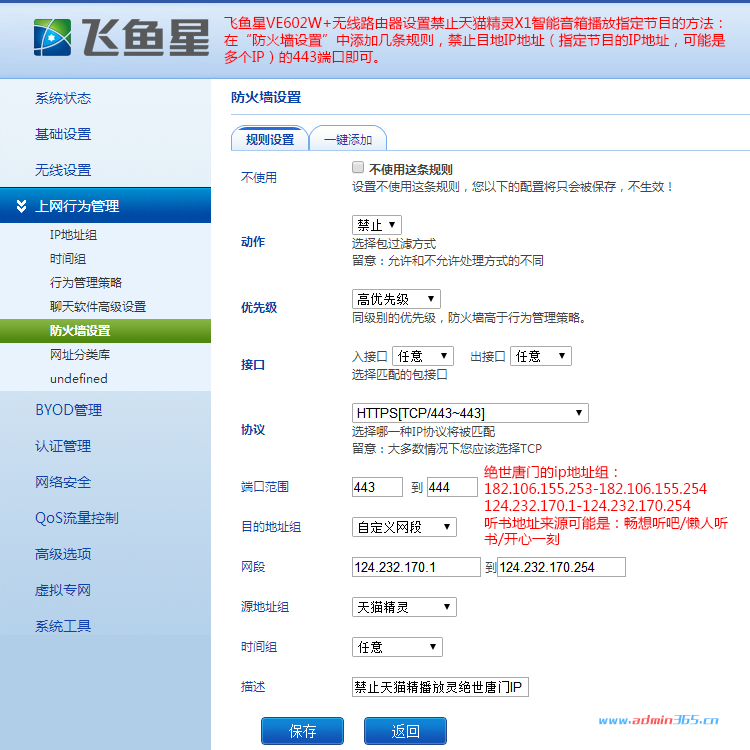The height and width of the screenshot is (750, 750).
Task: Open 上网行为管理 menu section
Action: point(105,206)
